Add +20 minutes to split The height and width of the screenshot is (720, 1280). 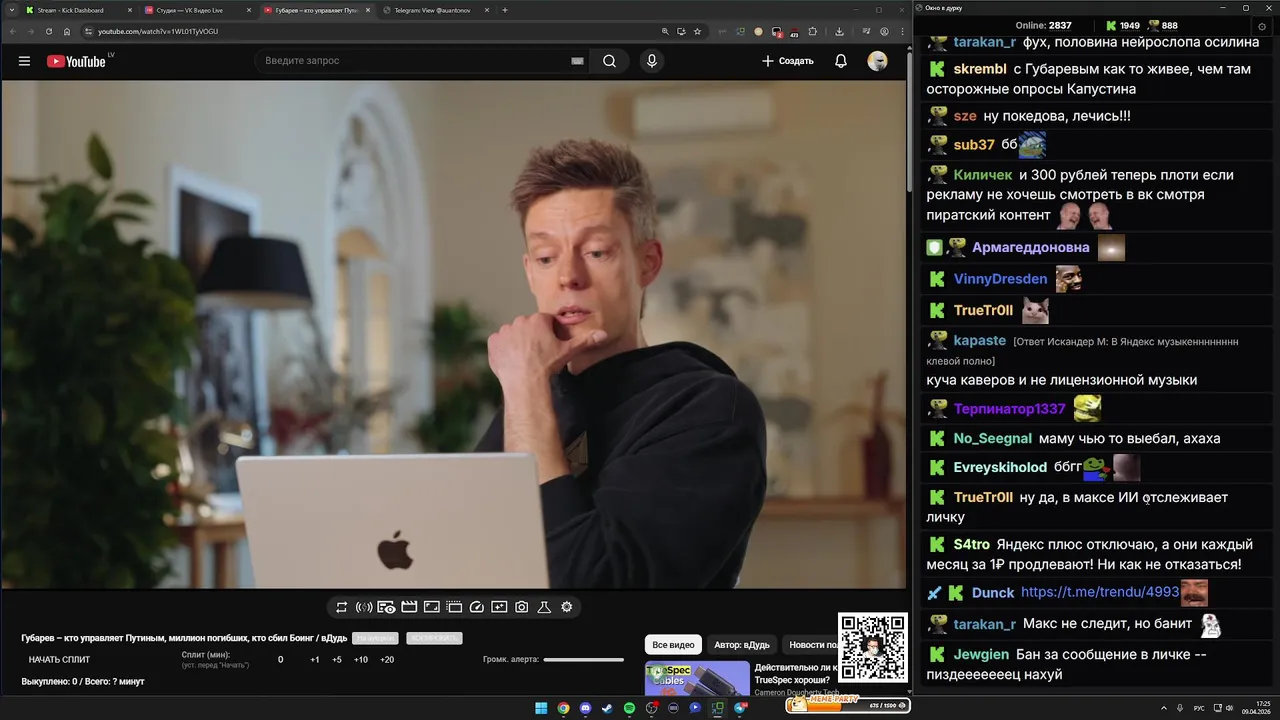click(387, 660)
